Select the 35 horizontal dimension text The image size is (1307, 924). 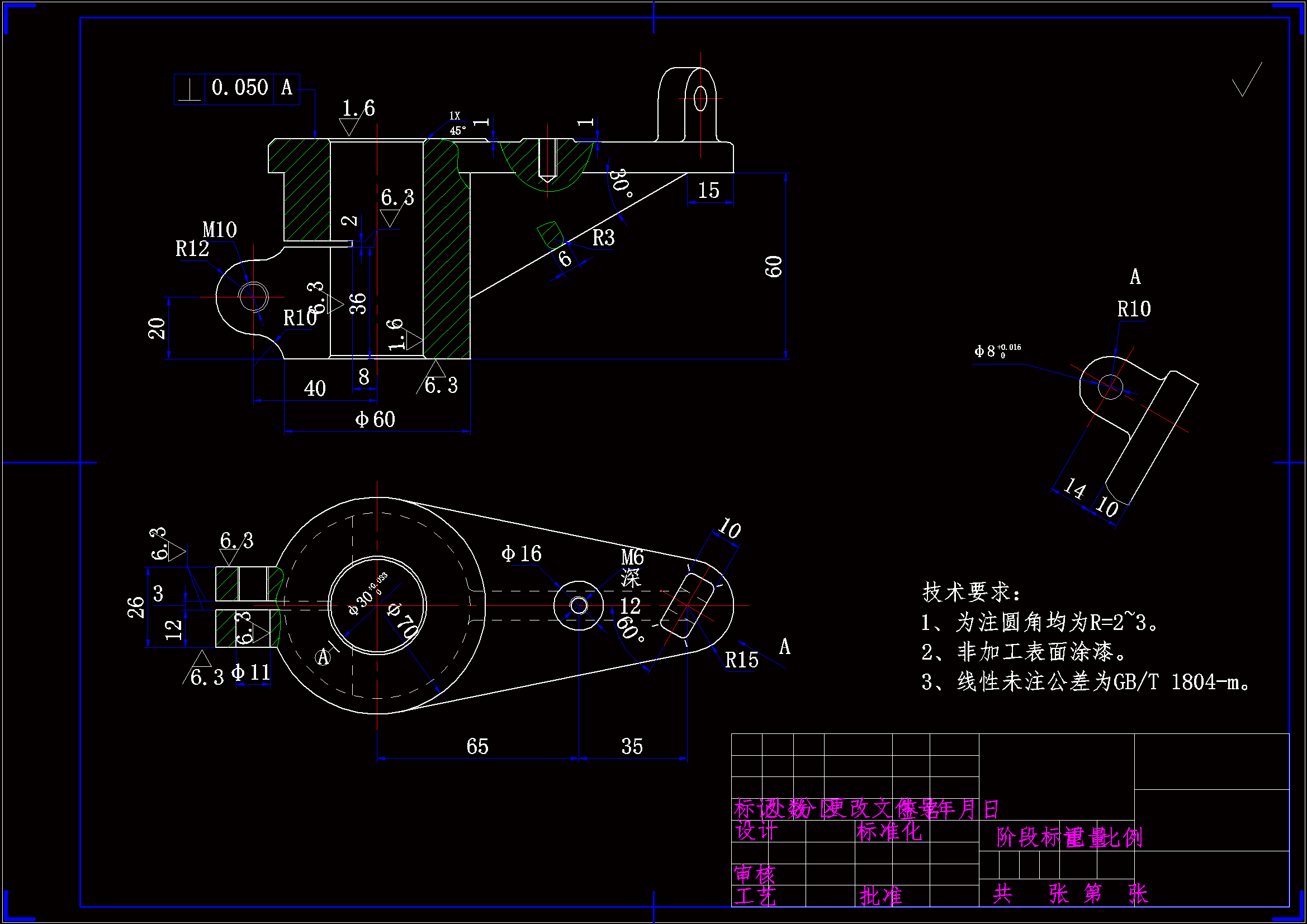coord(632,746)
